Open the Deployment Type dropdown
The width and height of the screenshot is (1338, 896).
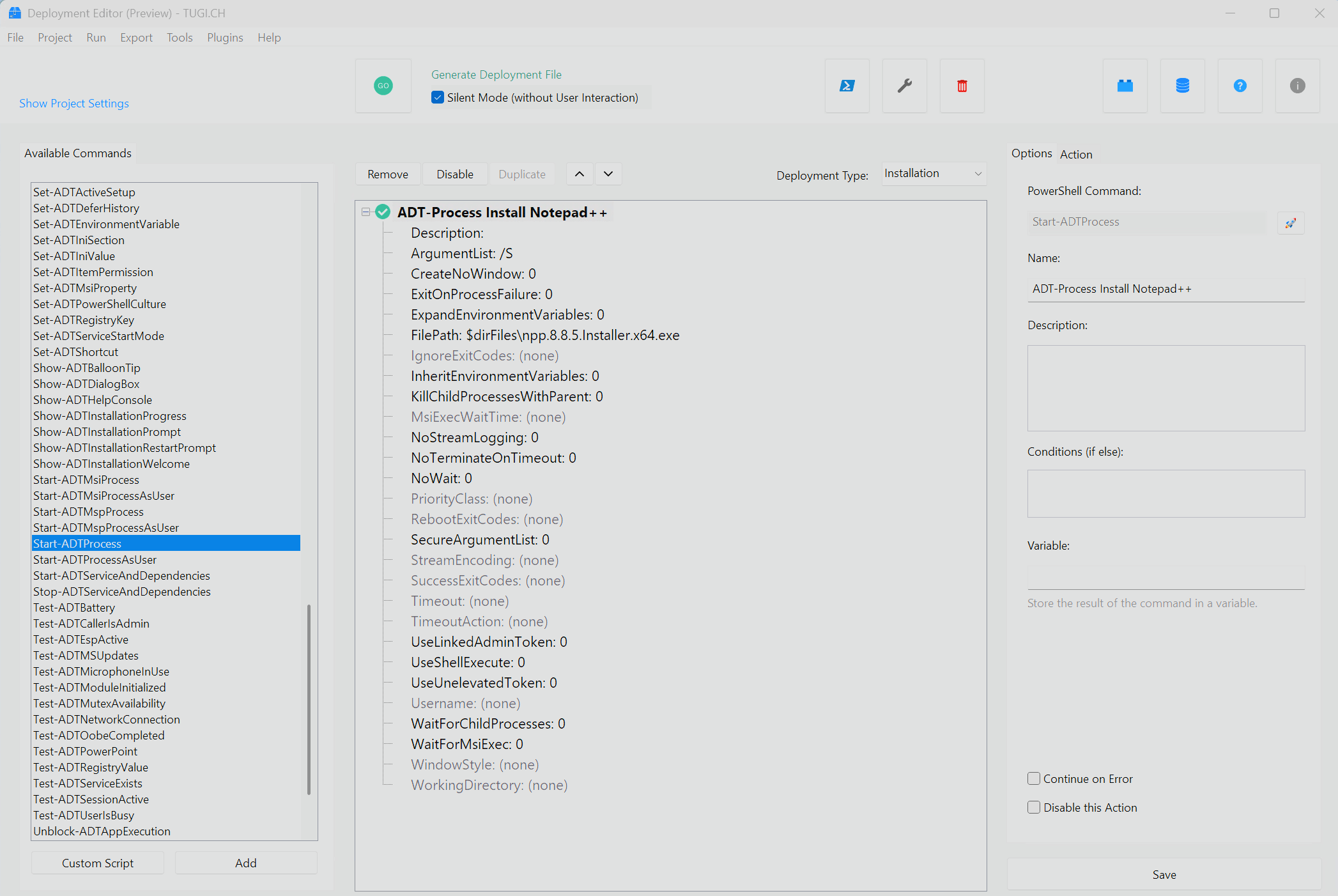click(934, 174)
